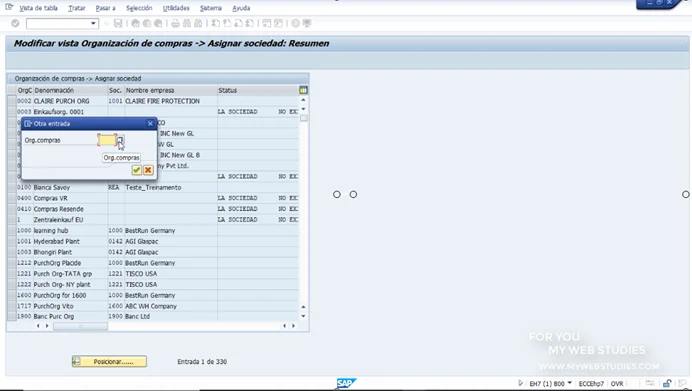The height and width of the screenshot is (391, 692).
Task: Close the Otra entrada dialog
Action: [x=150, y=124]
